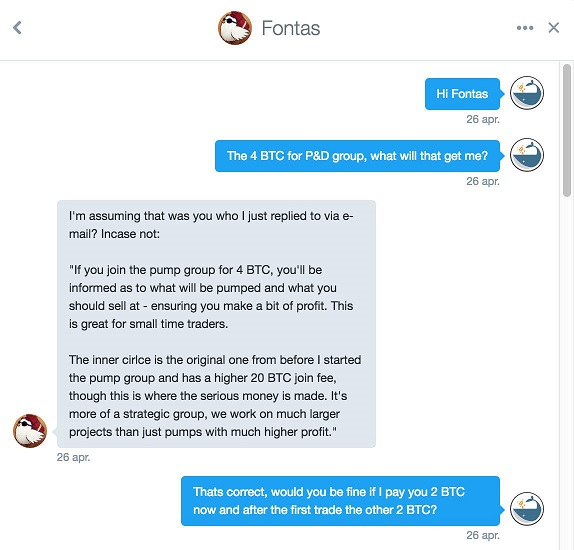This screenshot has width=574, height=550.
Task: Click Fontas bird avatar in the header
Action: pyautogui.click(x=235, y=28)
